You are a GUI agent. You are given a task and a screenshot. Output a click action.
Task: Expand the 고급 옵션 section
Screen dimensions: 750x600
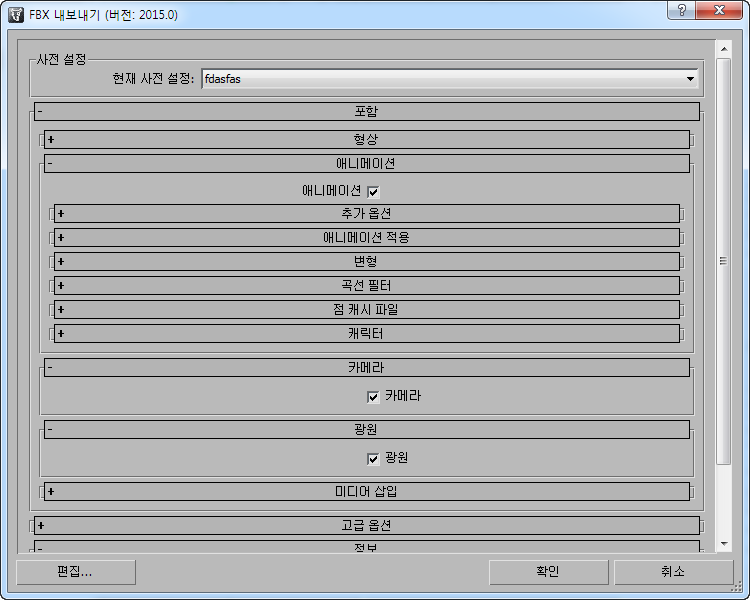tap(367, 525)
